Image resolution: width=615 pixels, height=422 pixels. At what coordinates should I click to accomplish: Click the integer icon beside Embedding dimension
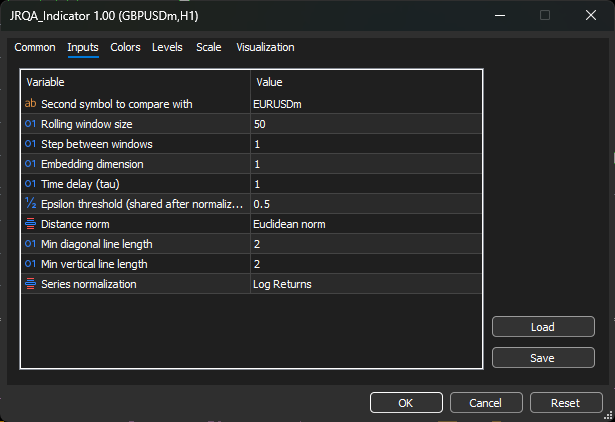(x=30, y=164)
